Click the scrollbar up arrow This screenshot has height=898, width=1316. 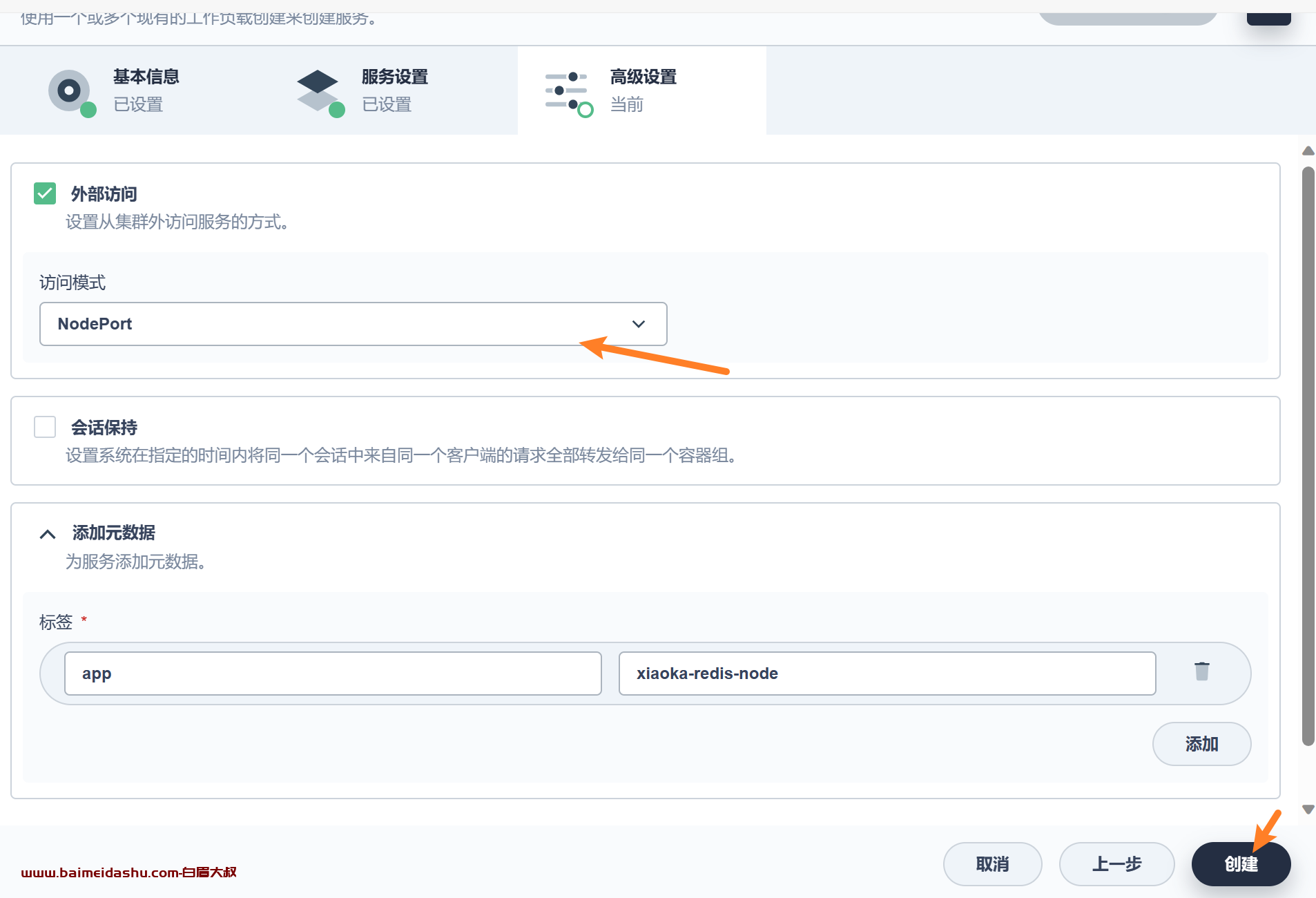tap(1308, 151)
